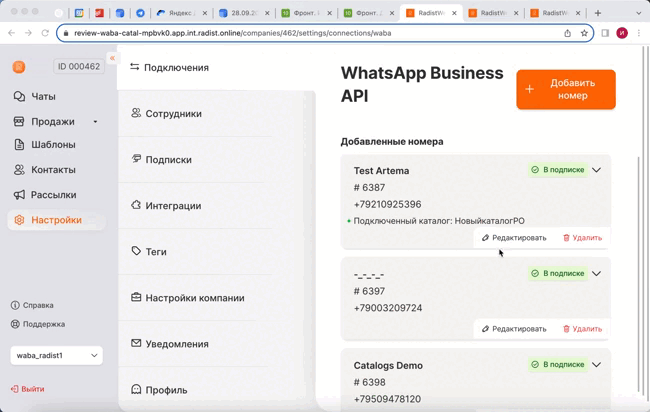This screenshot has height=412, width=650.
Task: Click the Сотрудники people icon
Action: tap(136, 113)
